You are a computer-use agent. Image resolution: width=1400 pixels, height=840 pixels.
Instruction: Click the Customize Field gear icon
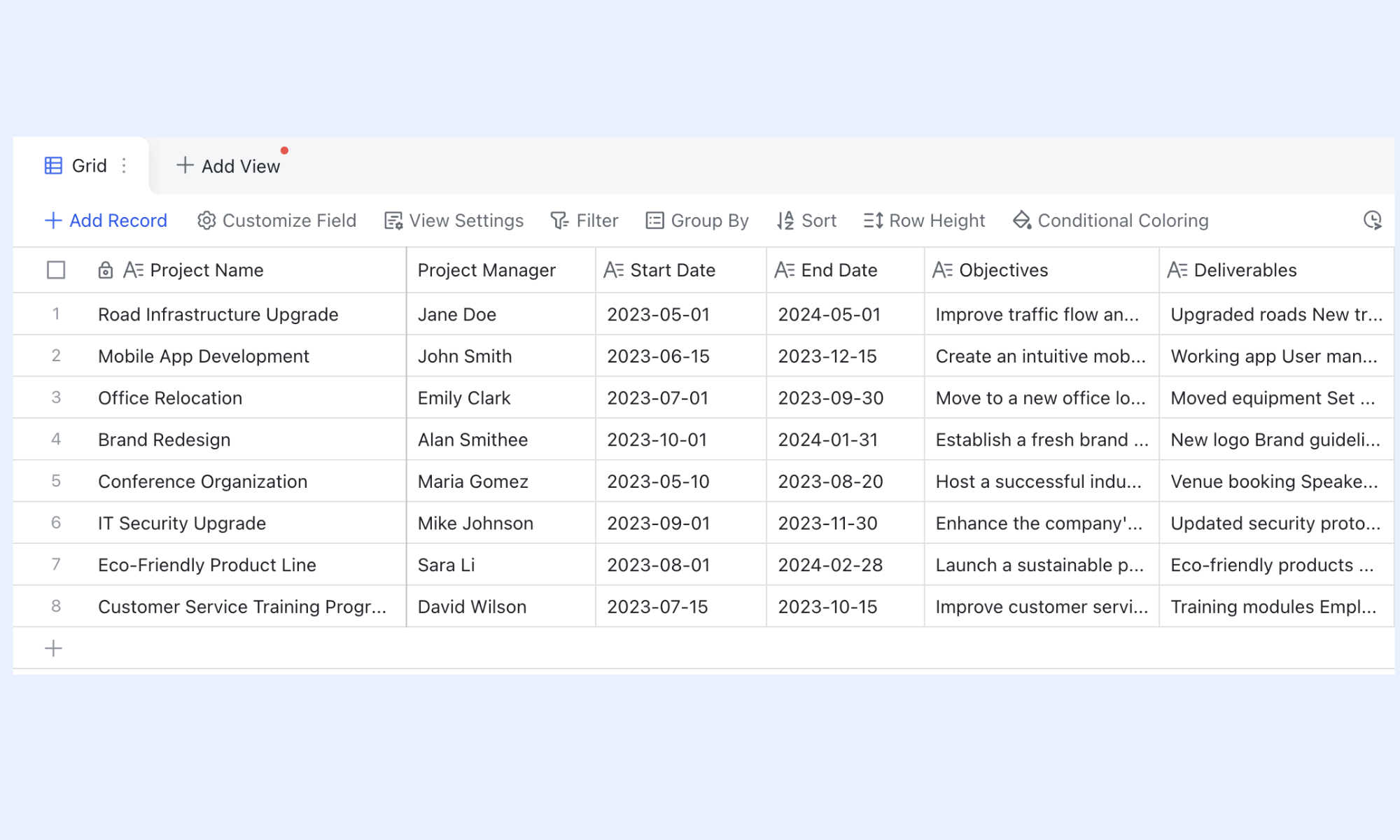(206, 220)
